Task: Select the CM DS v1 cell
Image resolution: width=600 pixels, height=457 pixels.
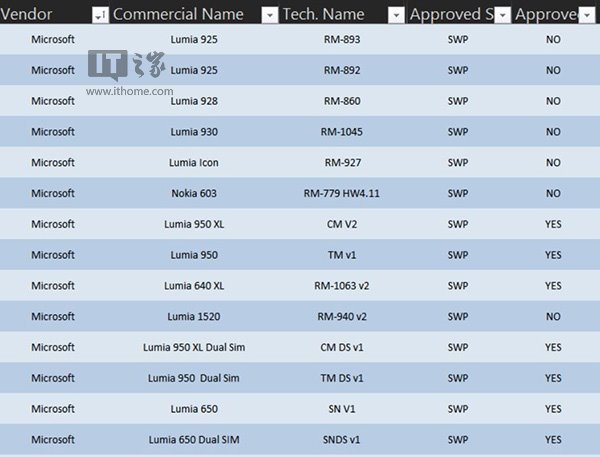Action: 342,347
